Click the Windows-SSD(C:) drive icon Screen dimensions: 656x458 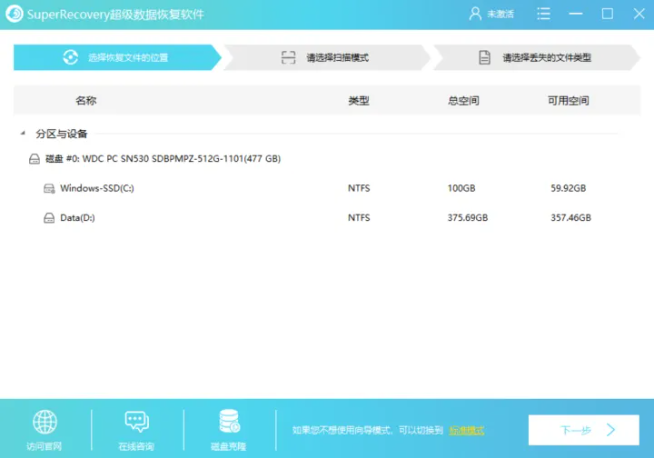49,188
